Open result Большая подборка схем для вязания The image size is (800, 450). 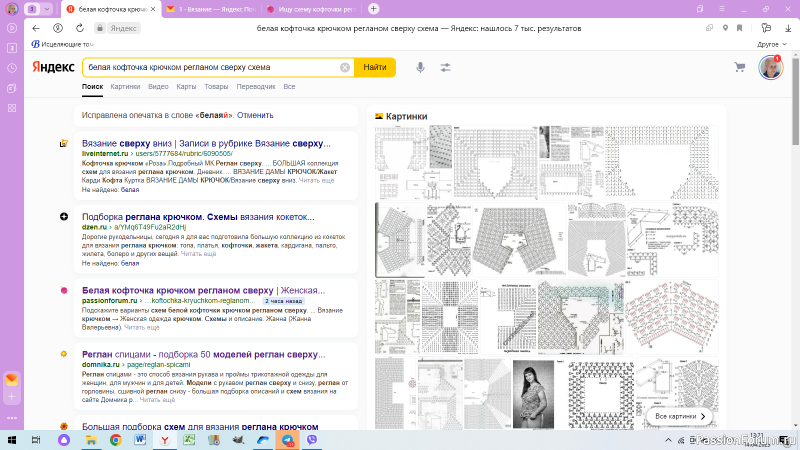[200, 427]
